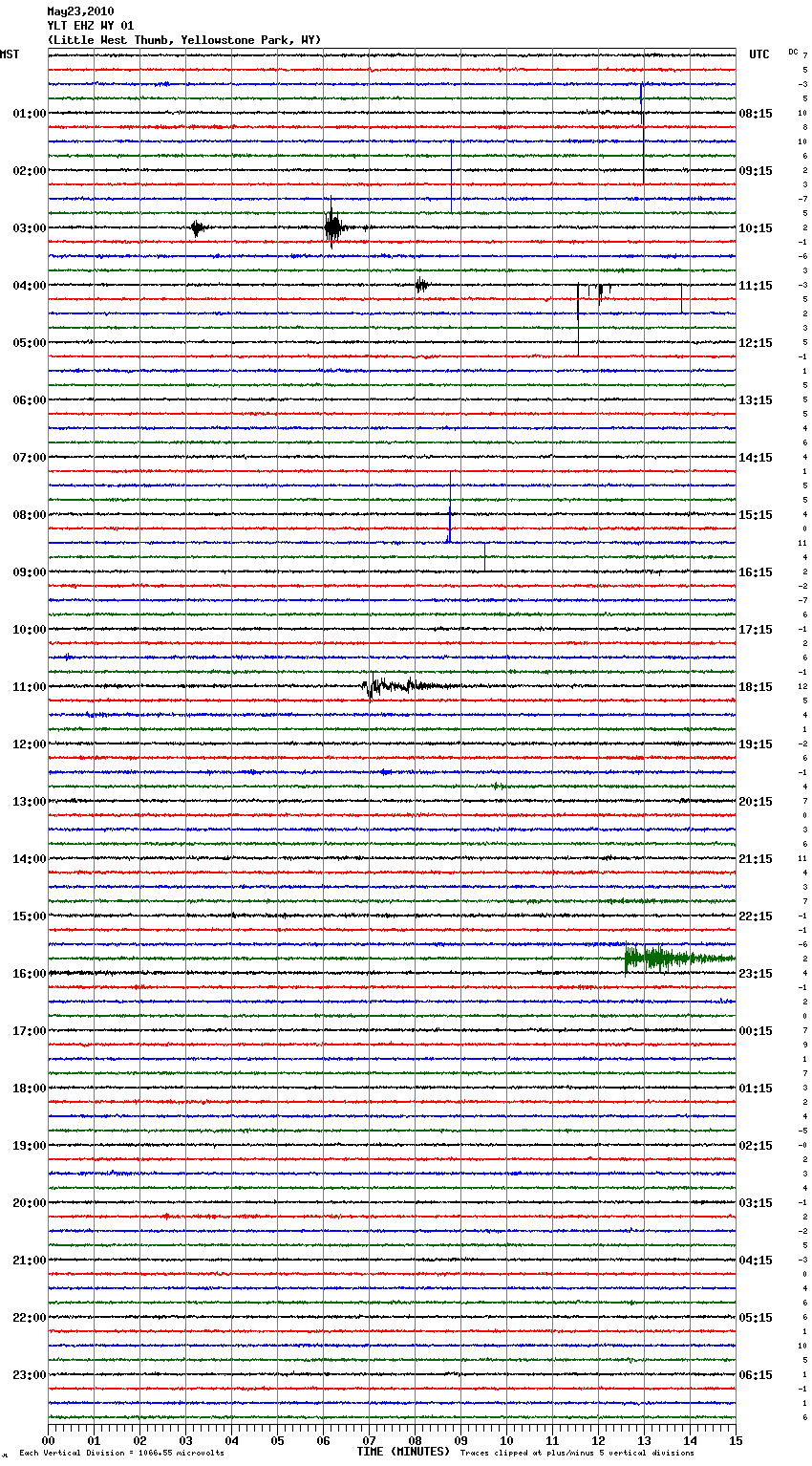Image resolution: width=812 pixels, height=1466 pixels.
Task: Click the vertical division 1066.55 microvolts note
Action: pyautogui.click(x=121, y=1453)
